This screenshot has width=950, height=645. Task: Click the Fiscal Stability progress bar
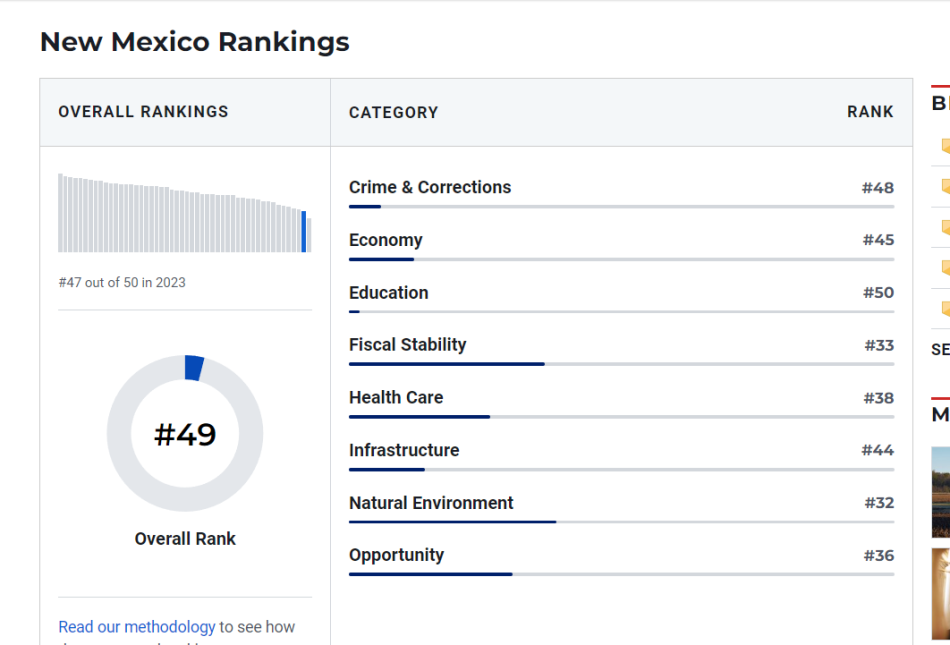click(620, 364)
